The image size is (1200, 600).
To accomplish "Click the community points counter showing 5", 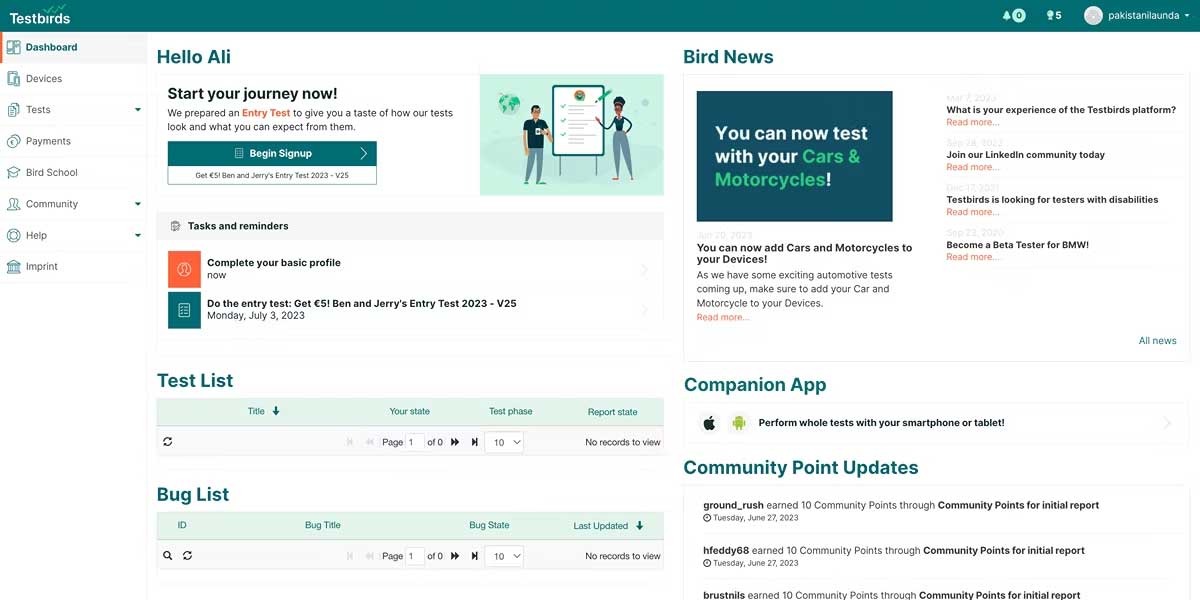I will [x=1052, y=15].
